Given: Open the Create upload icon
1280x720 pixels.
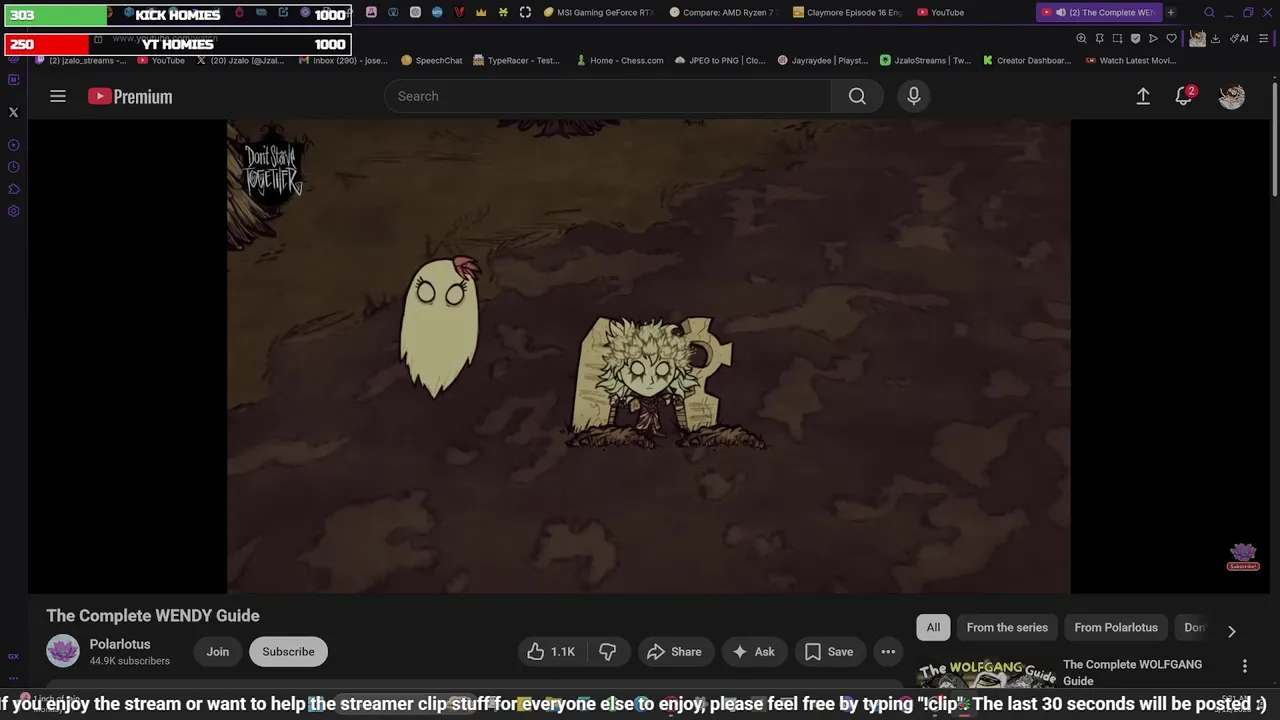Looking at the screenshot, I should click(x=1143, y=96).
